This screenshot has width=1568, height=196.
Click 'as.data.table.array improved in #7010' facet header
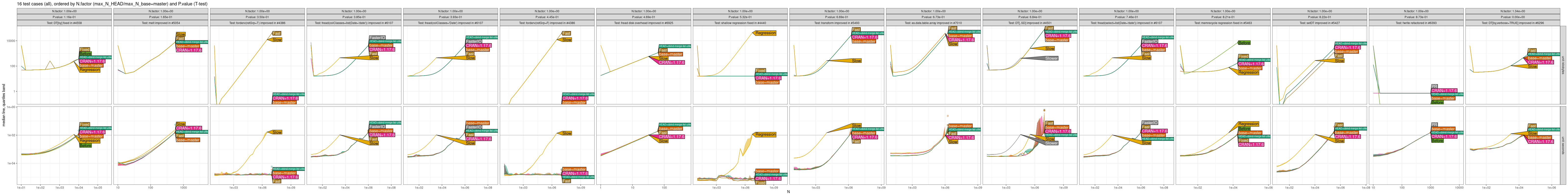tap(933, 23)
